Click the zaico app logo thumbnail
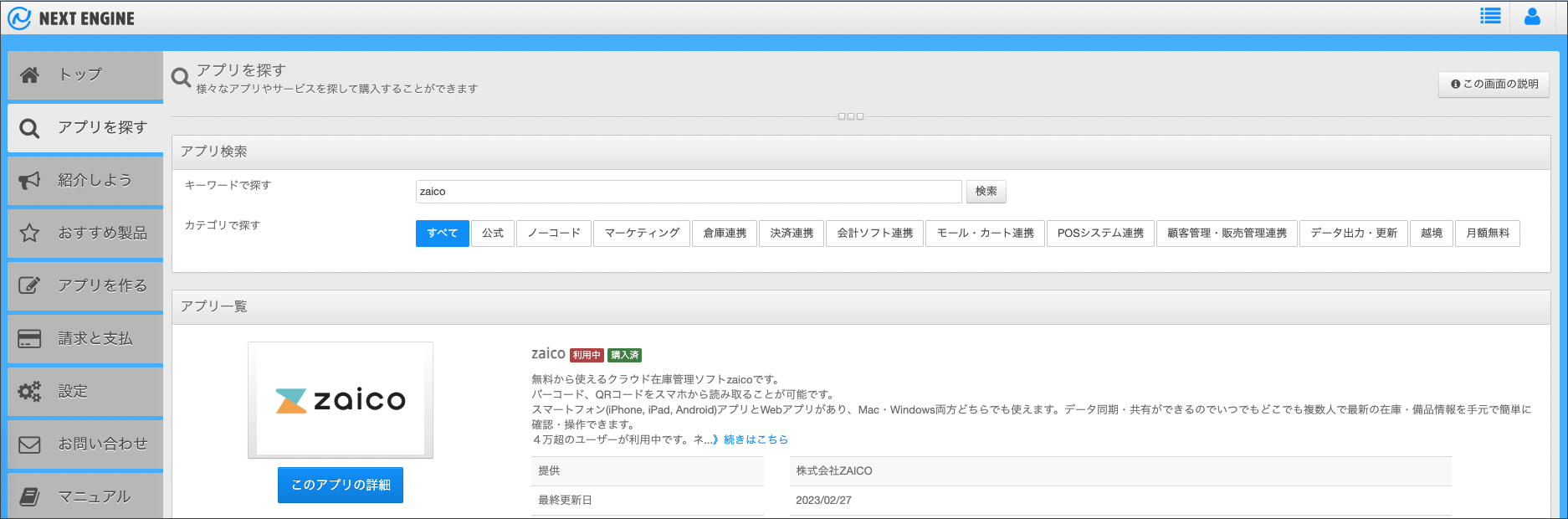This screenshot has height=519, width=1568. 341,400
